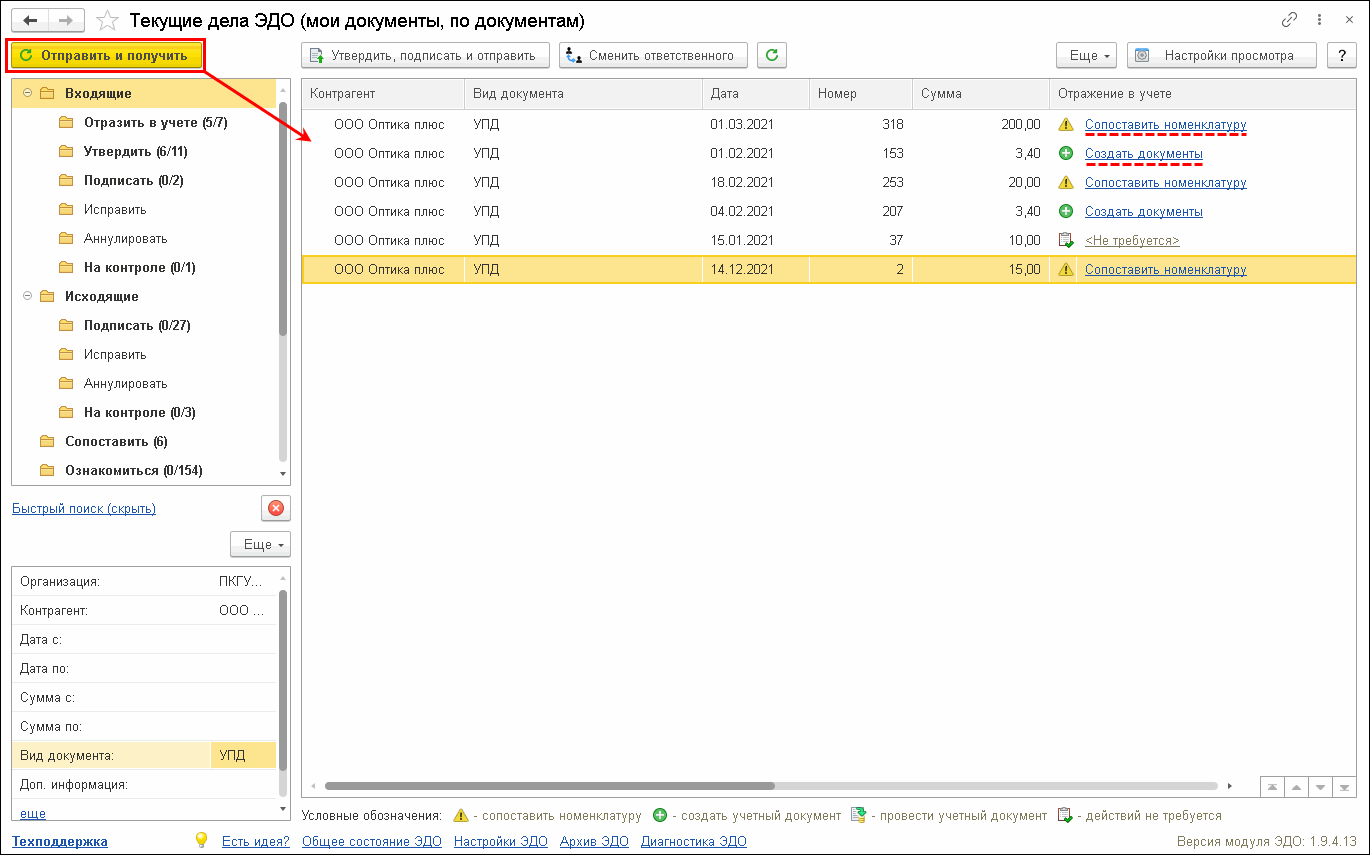Screen dimensions: 1370x855
Task: Open the Техподдержка link
Action: [x=60, y=842]
